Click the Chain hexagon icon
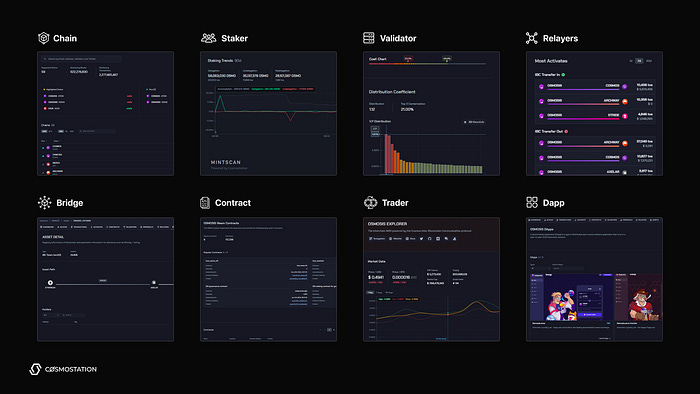Viewport: 700px width, 394px height. click(43, 38)
